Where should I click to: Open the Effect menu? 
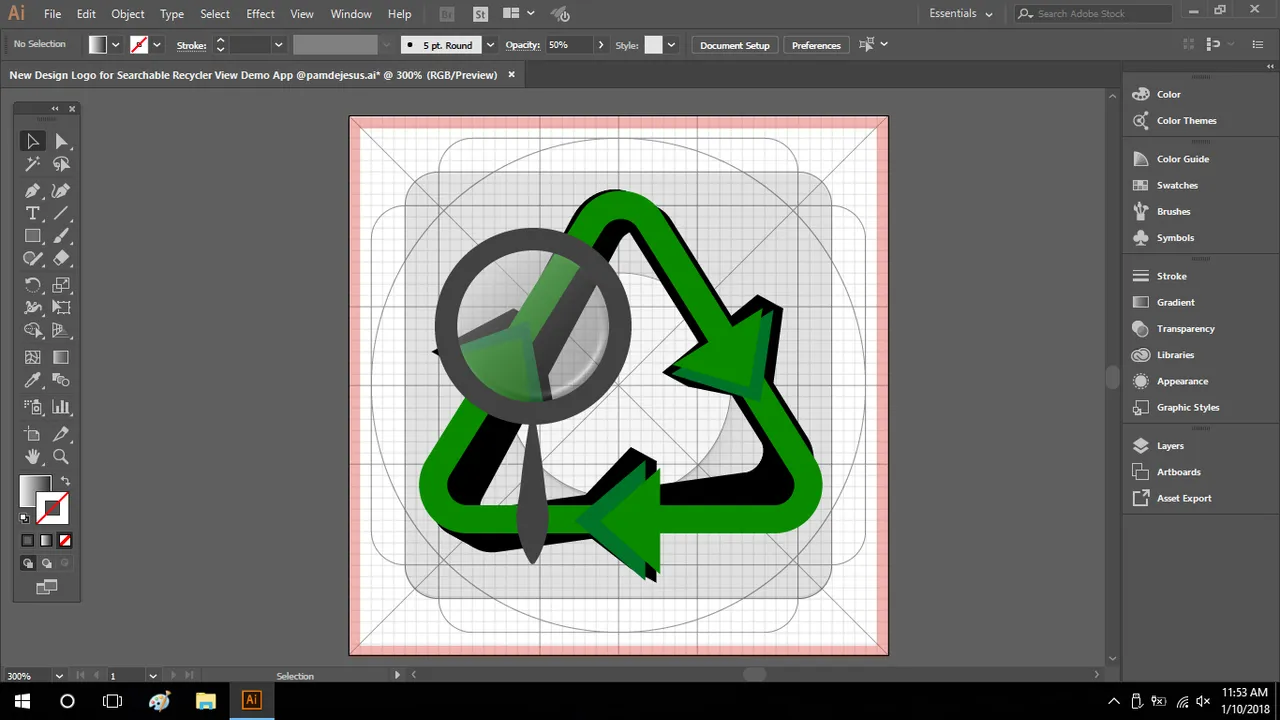(x=260, y=14)
